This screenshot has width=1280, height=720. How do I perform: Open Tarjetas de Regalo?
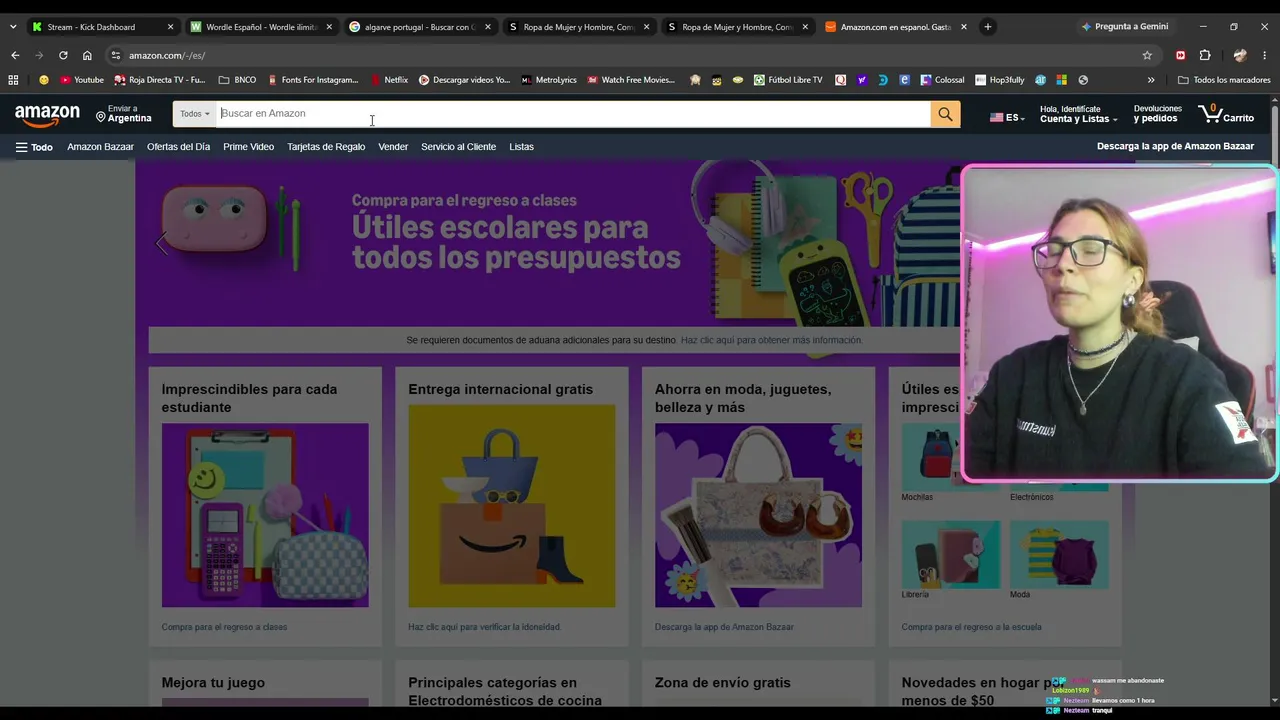pos(326,147)
